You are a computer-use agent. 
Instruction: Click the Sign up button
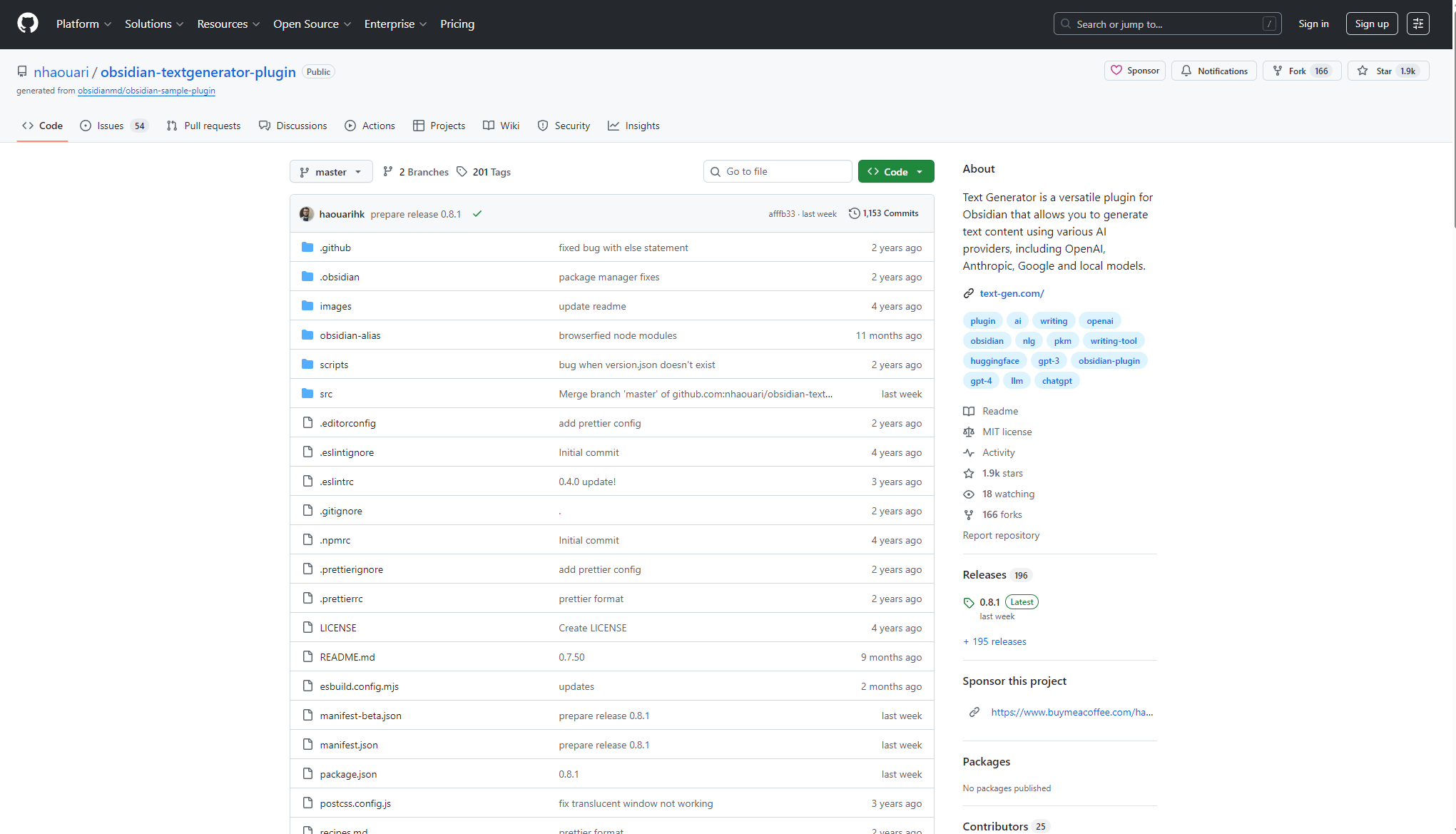(1371, 24)
